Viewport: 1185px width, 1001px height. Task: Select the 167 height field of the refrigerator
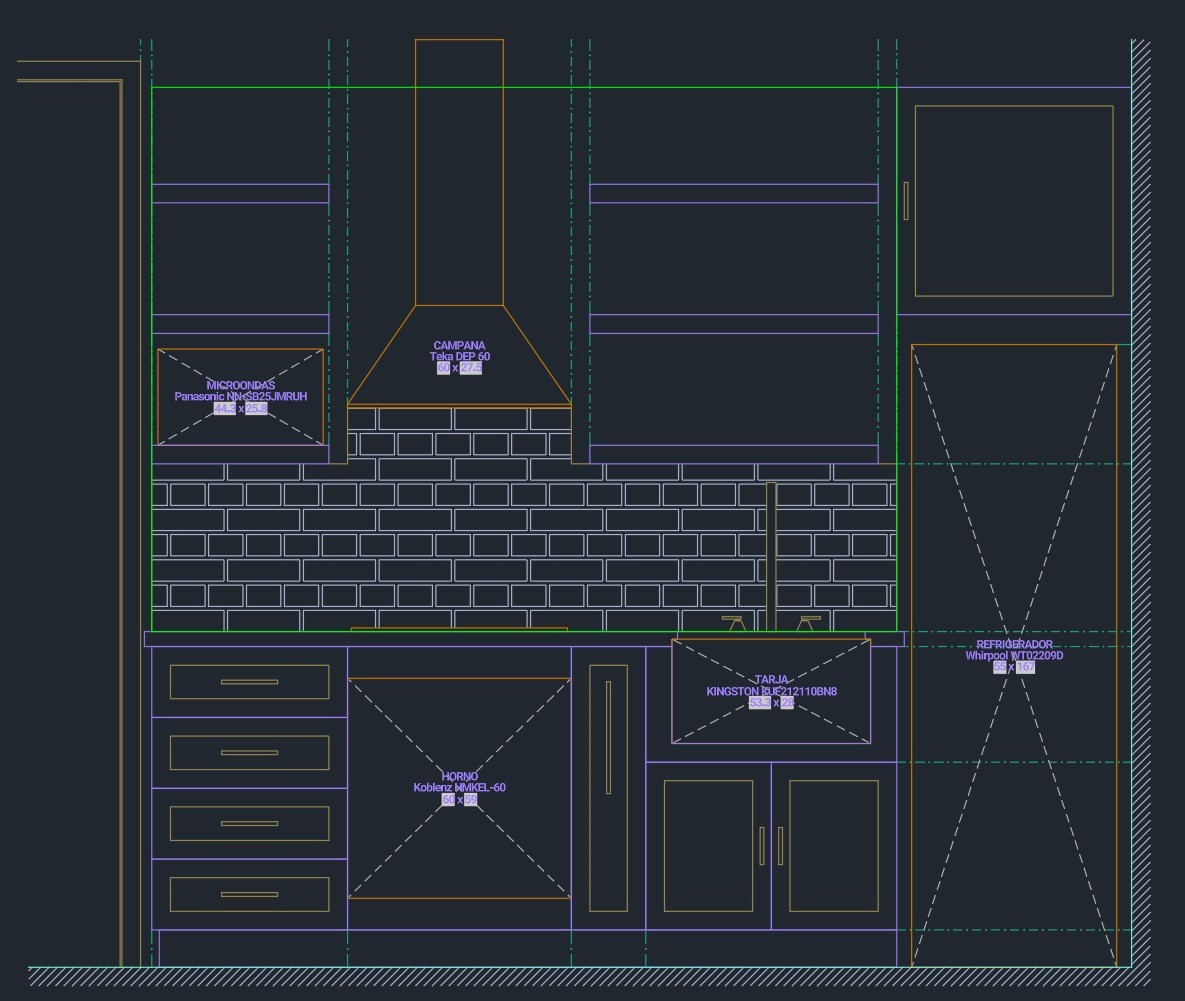click(x=1026, y=667)
